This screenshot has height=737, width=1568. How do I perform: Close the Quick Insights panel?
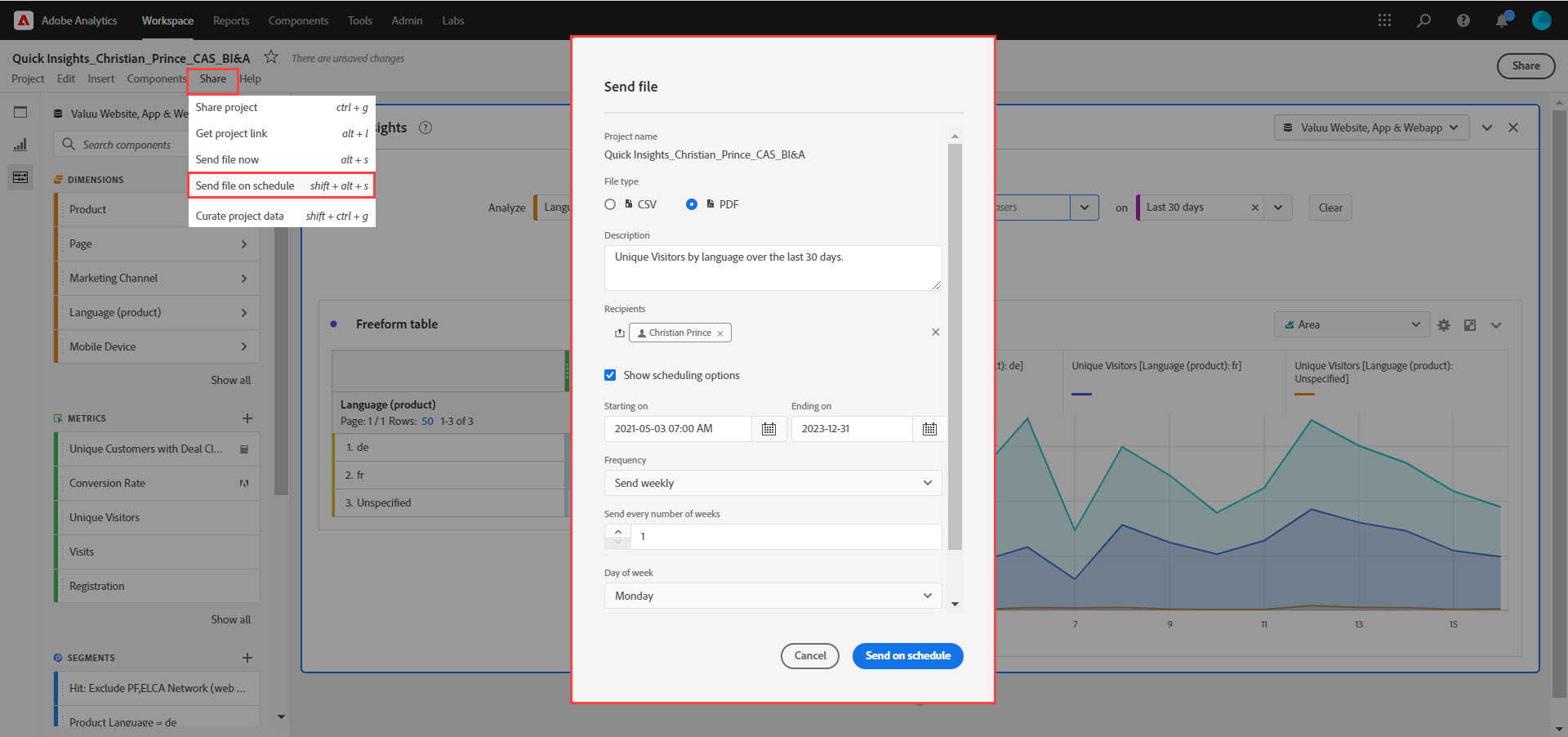click(1513, 127)
